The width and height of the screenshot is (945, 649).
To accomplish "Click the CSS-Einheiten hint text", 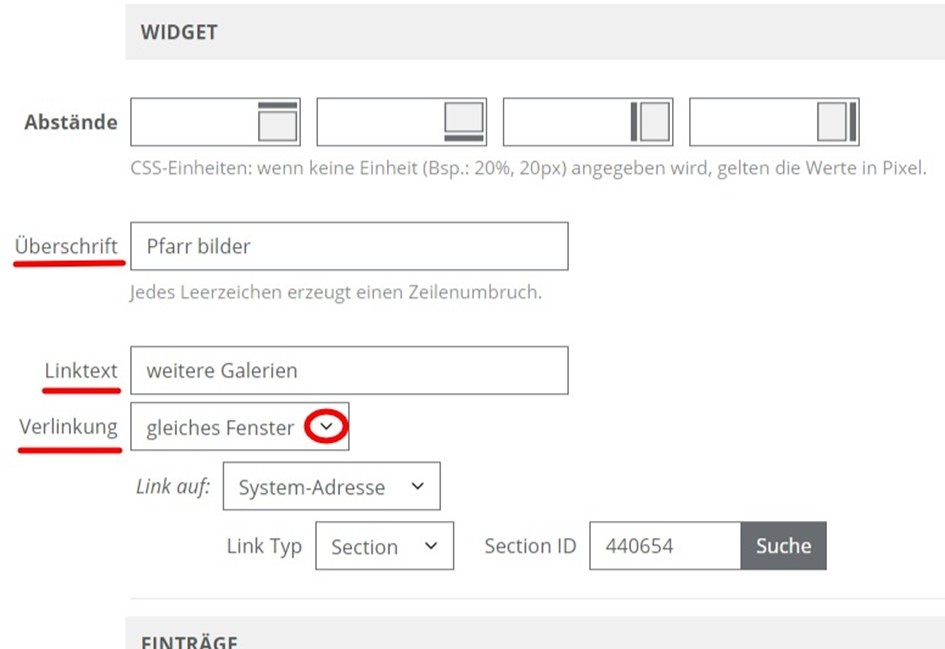I will click(529, 168).
